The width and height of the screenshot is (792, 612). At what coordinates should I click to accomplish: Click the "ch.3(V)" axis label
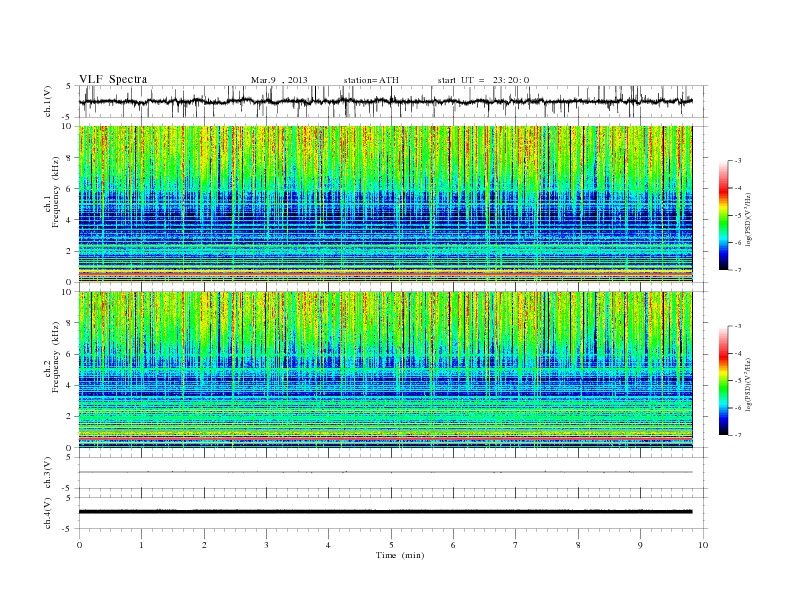[48, 472]
